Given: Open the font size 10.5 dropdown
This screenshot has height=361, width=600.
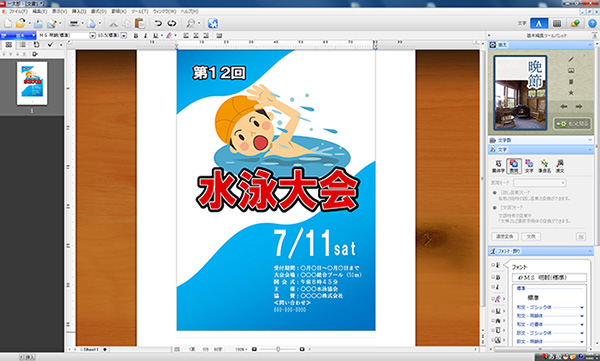Looking at the screenshot, I should click(x=124, y=36).
